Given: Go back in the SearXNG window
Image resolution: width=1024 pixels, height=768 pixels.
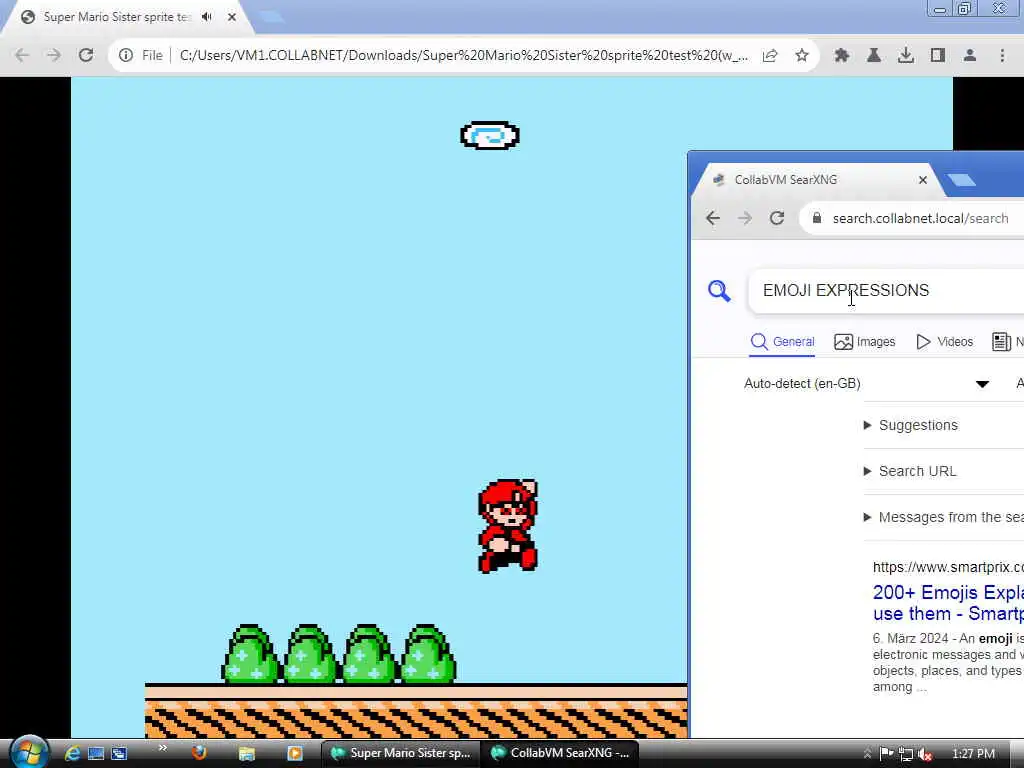Looking at the screenshot, I should tap(713, 218).
